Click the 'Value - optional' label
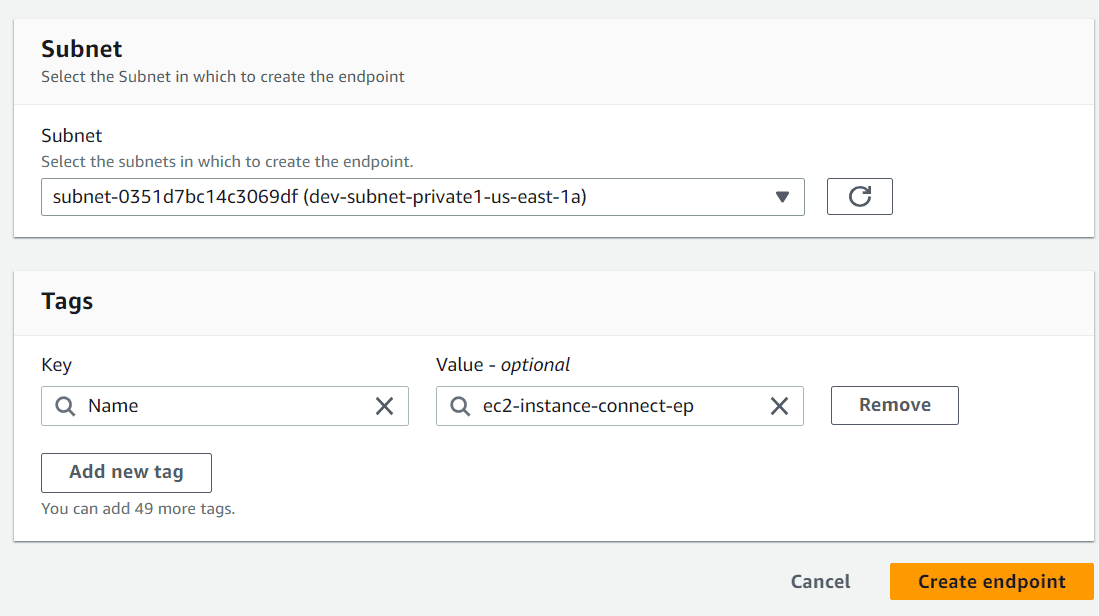Image resolution: width=1099 pixels, height=616 pixels. pos(503,365)
